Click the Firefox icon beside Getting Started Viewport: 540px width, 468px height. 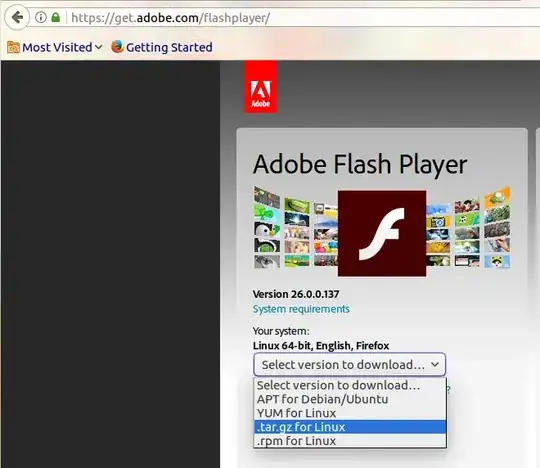pyautogui.click(x=117, y=47)
